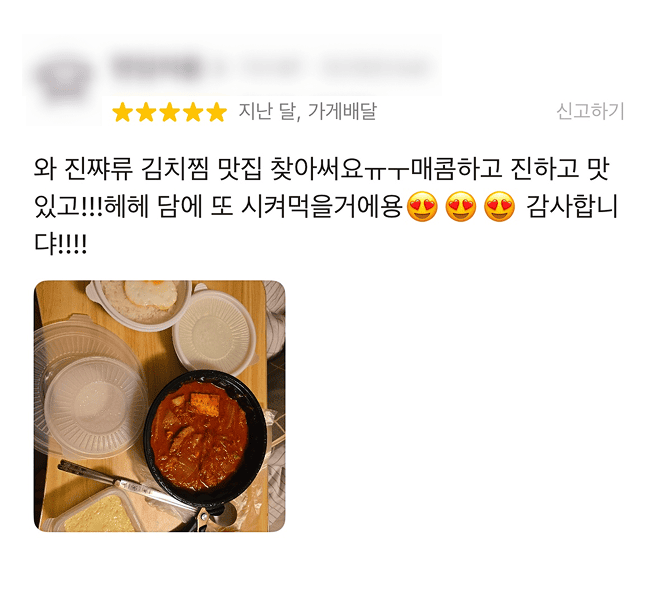Screen dimensions: 660x616
Task: Select the fifth yellow rating star
Action: point(217,112)
